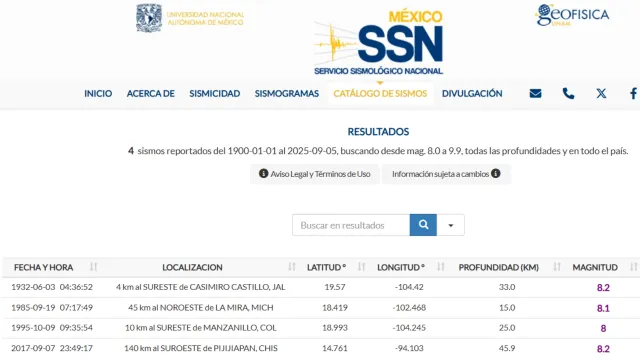Click magnitude 8.2 of 1932 quake
640x360 pixels.
coord(603,288)
